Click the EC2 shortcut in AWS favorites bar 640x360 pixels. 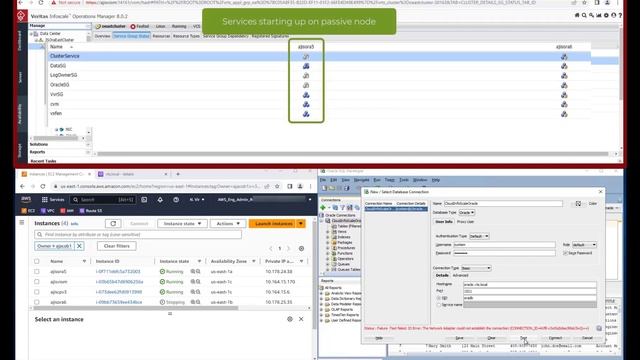click(x=28, y=211)
